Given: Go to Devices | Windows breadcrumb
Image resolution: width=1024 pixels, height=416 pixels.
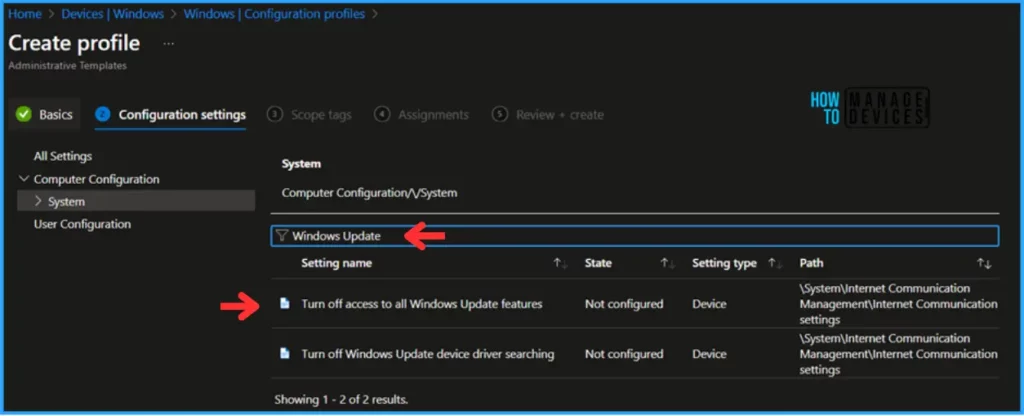Looking at the screenshot, I should coord(111,14).
